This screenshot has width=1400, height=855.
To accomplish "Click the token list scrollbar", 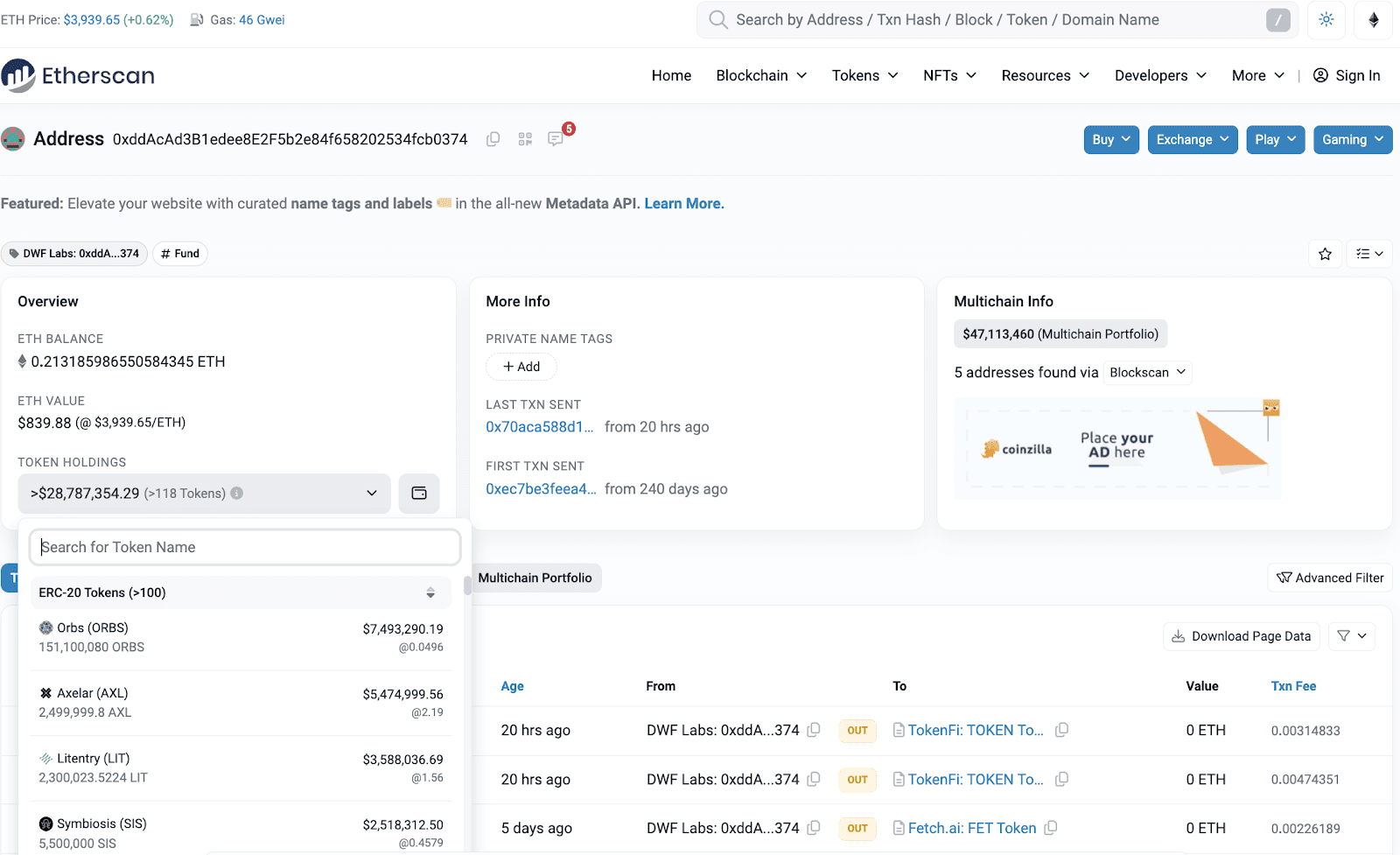I will 467,585.
